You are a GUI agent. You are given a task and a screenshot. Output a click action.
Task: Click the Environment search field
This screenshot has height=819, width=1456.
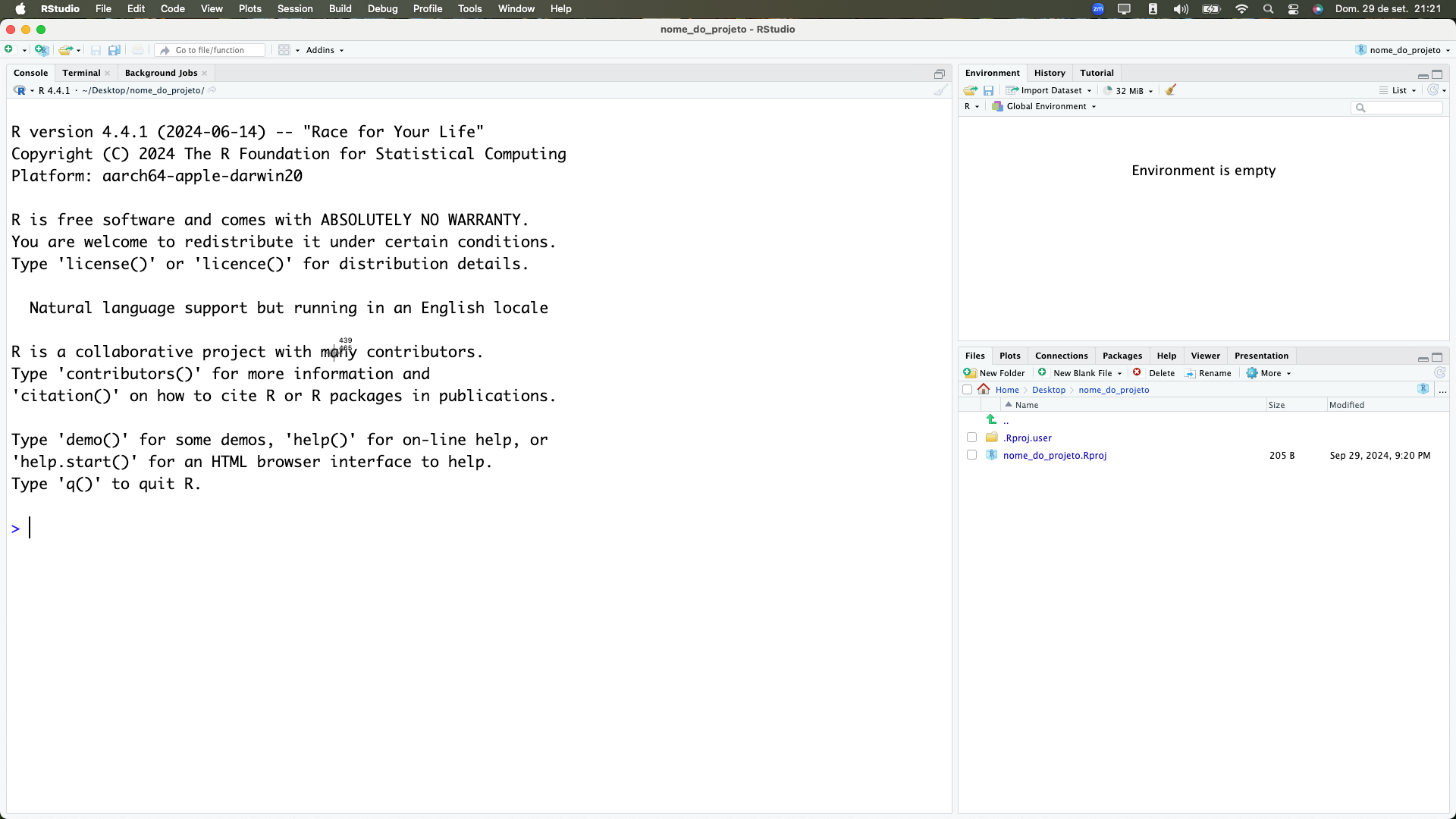coord(1396,108)
